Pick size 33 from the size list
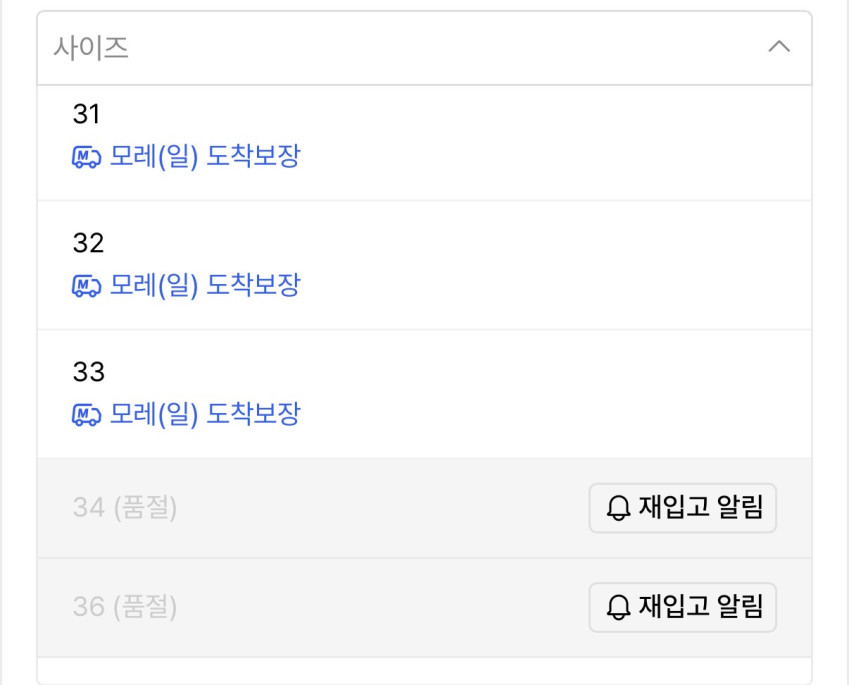The image size is (849, 685). pos(88,372)
